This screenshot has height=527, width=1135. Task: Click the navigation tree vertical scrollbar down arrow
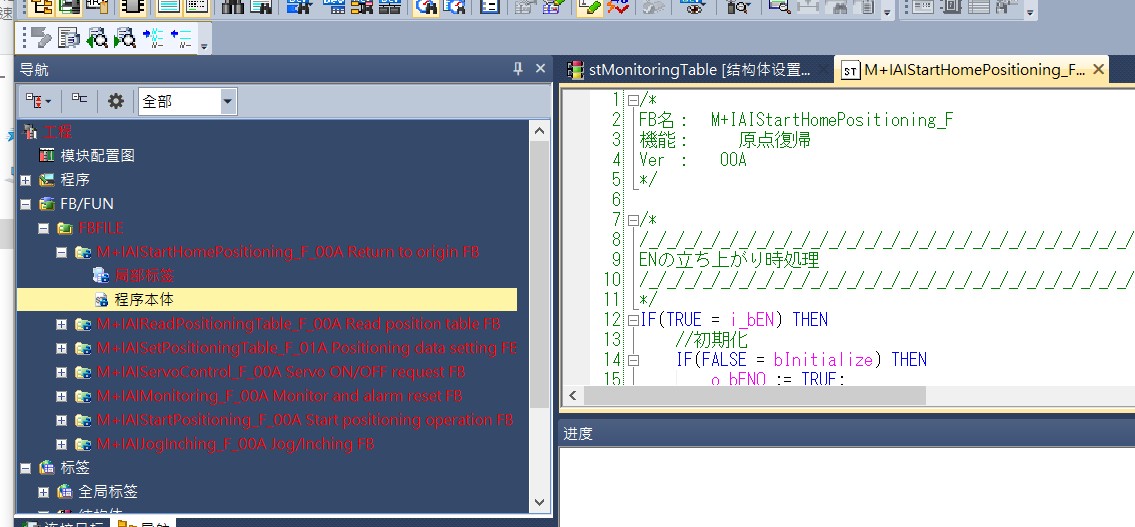pyautogui.click(x=540, y=502)
